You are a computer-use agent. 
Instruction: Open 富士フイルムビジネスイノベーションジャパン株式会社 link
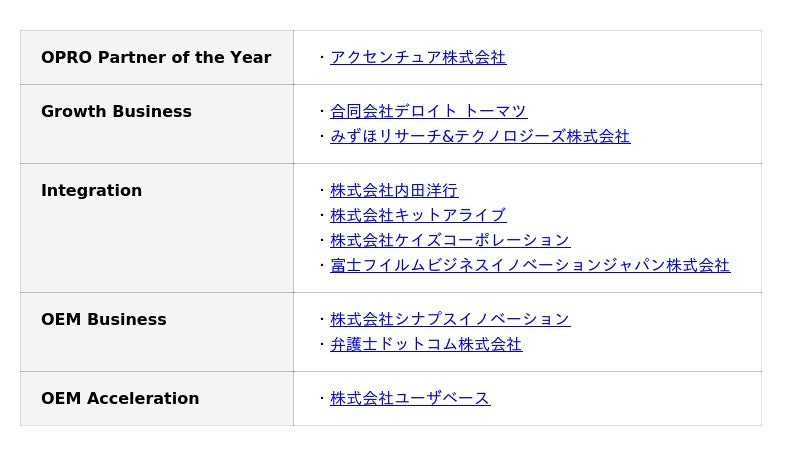pos(530,266)
